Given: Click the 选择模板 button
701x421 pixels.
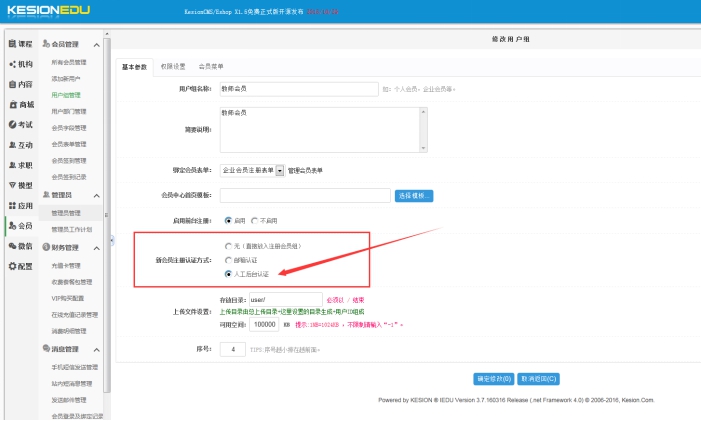Looking at the screenshot, I should pyautogui.click(x=414, y=195).
